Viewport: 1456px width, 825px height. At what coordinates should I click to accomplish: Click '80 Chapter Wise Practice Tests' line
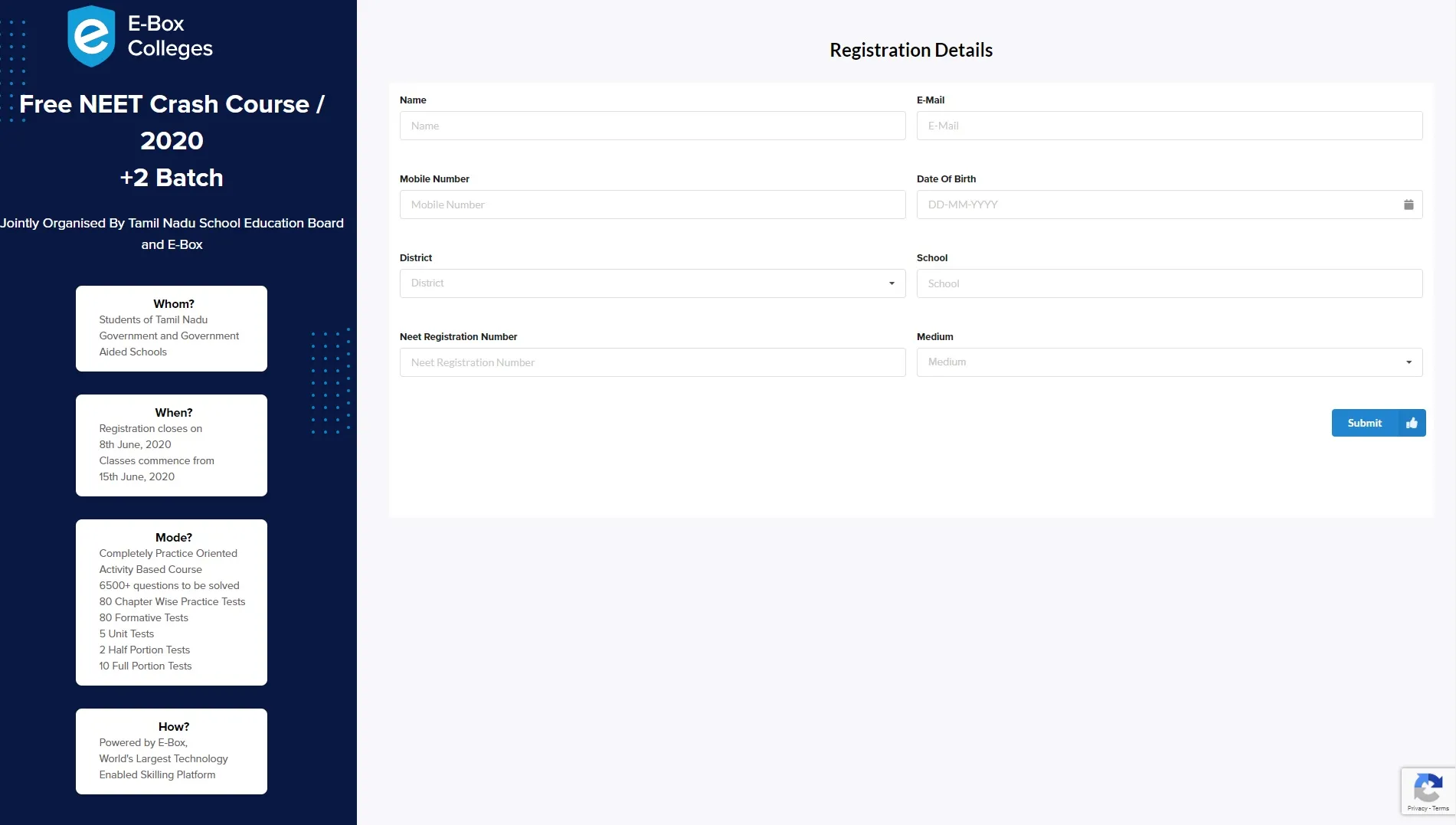[x=172, y=601]
